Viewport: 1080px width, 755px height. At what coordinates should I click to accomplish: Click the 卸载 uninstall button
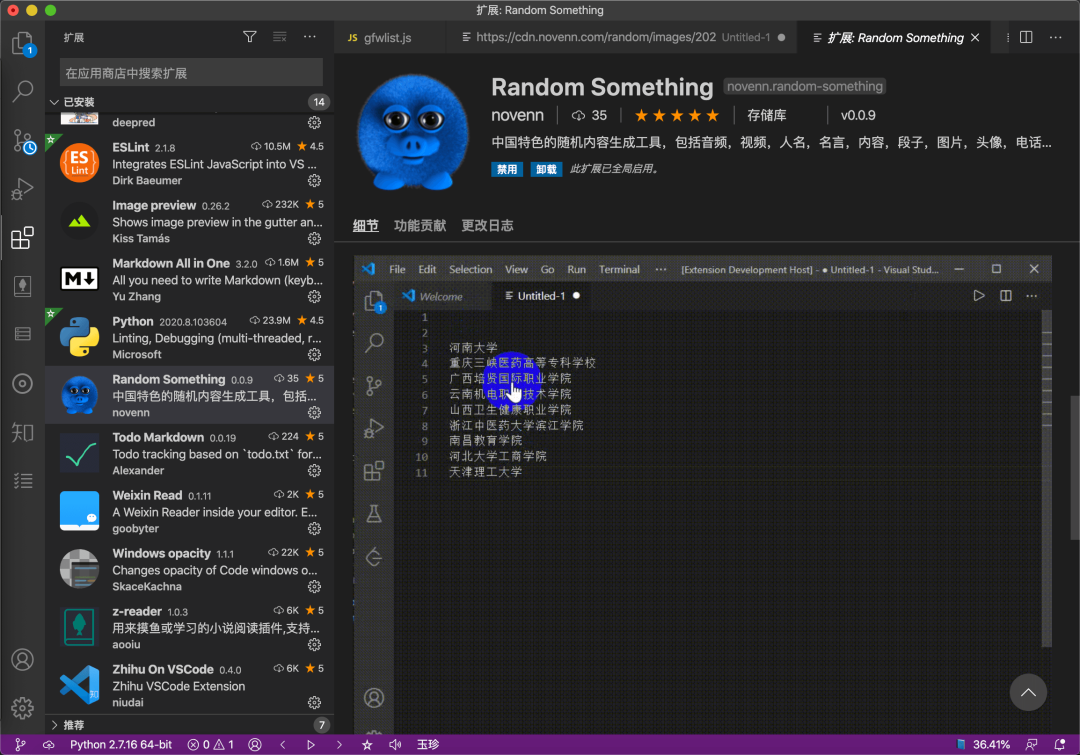click(x=544, y=169)
